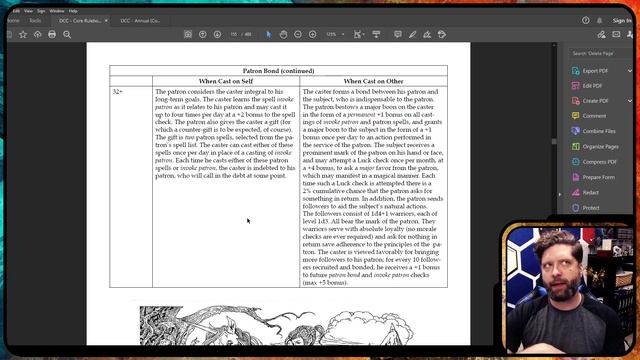640x360 pixels.
Task: Open the Comment tool
Action: 594,116
